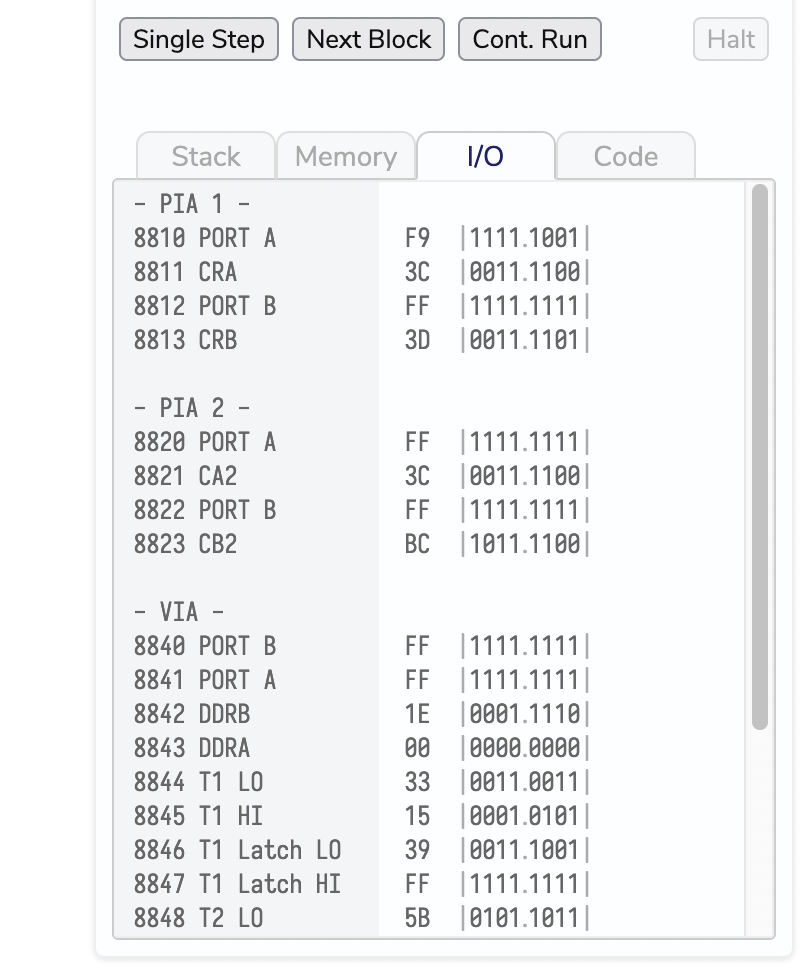Click the '8843 DDRA' row label
806x978 pixels.
192,748
